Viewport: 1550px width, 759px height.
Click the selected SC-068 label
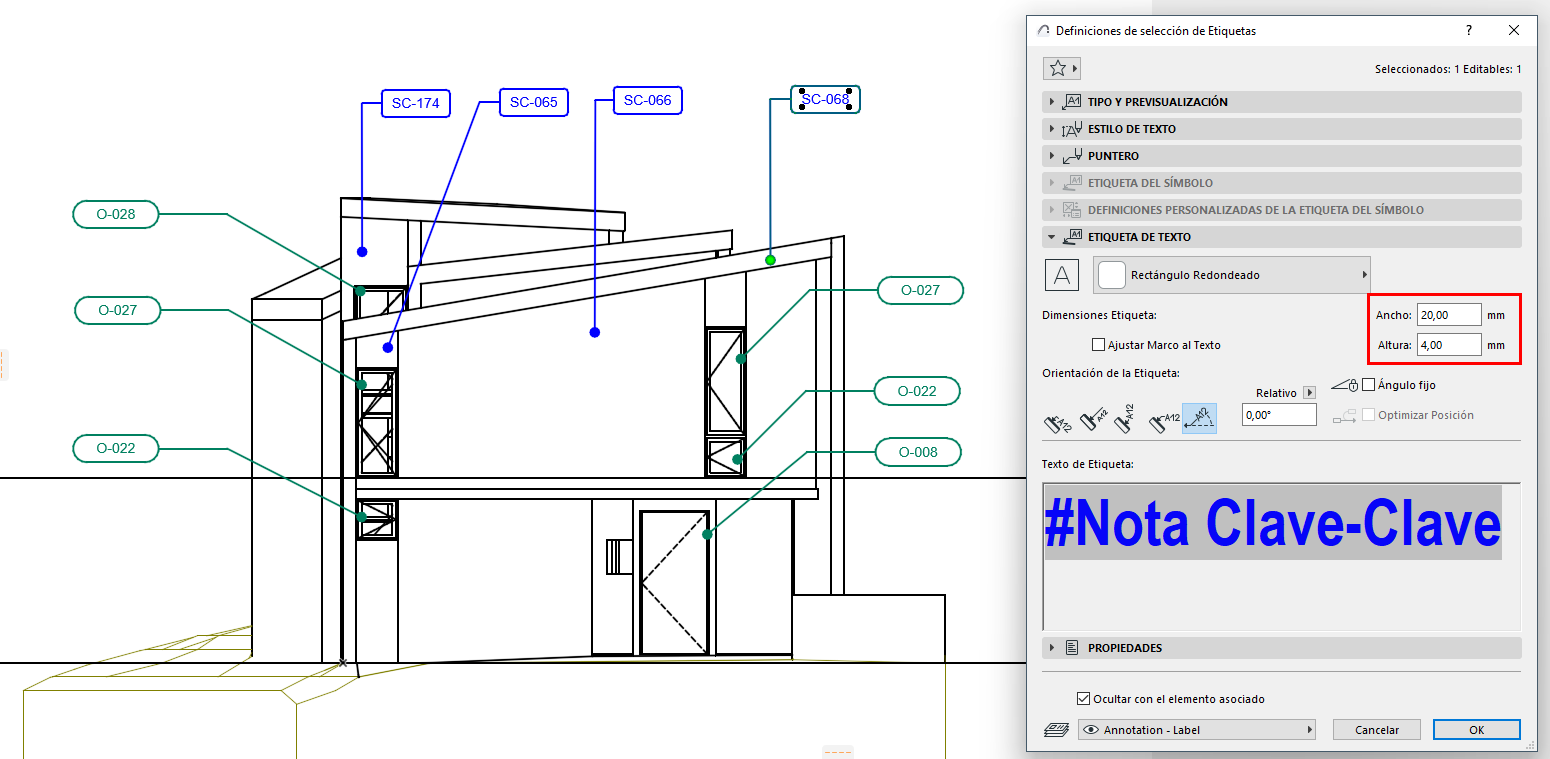pyautogui.click(x=825, y=99)
